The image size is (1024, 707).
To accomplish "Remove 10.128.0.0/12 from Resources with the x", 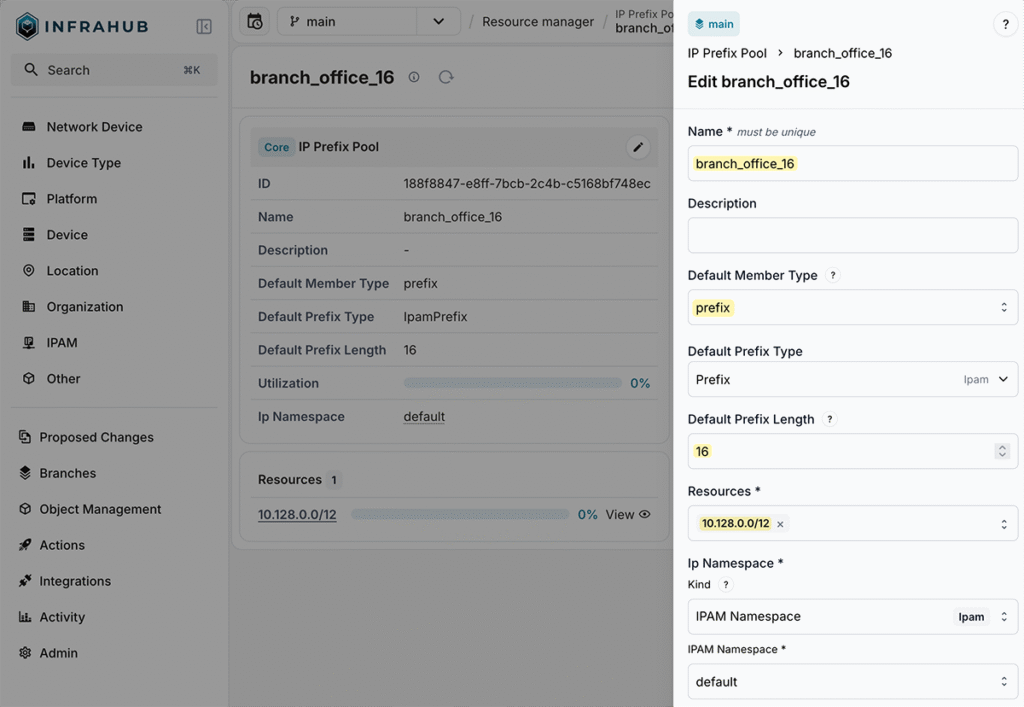I will point(782,523).
